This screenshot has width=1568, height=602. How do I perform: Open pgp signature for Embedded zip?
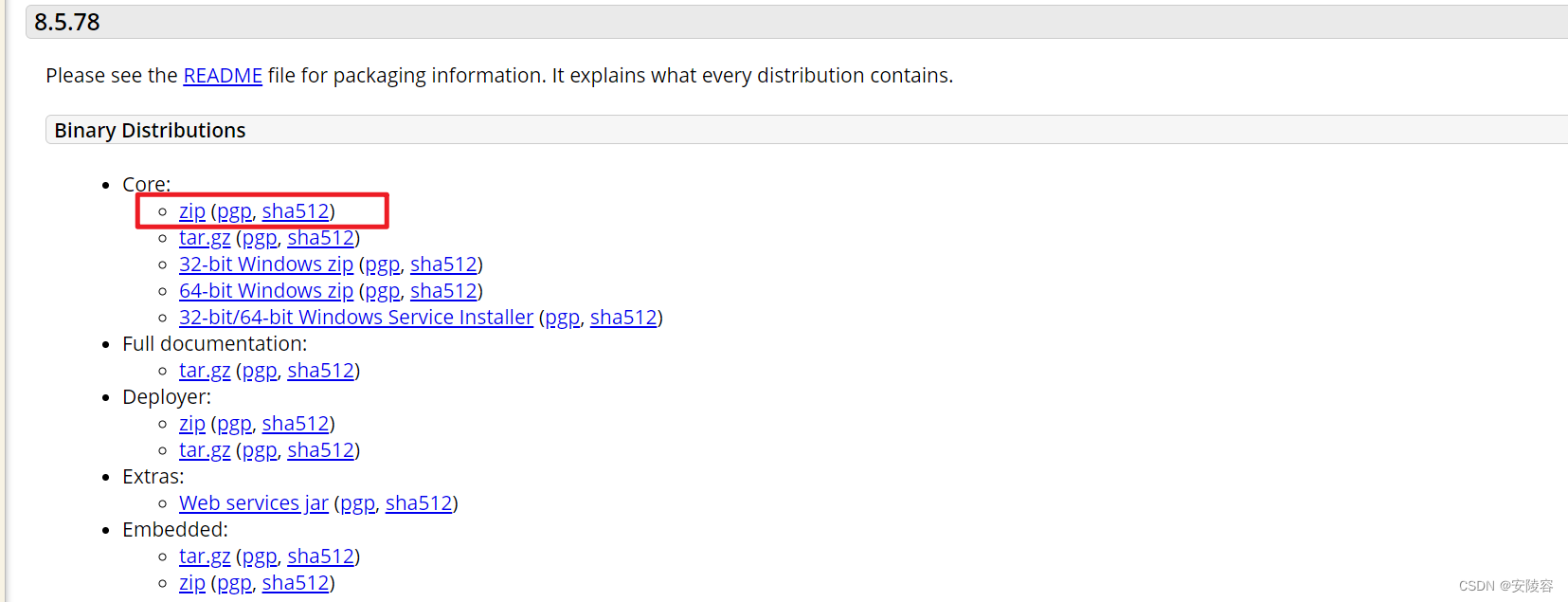click(235, 583)
